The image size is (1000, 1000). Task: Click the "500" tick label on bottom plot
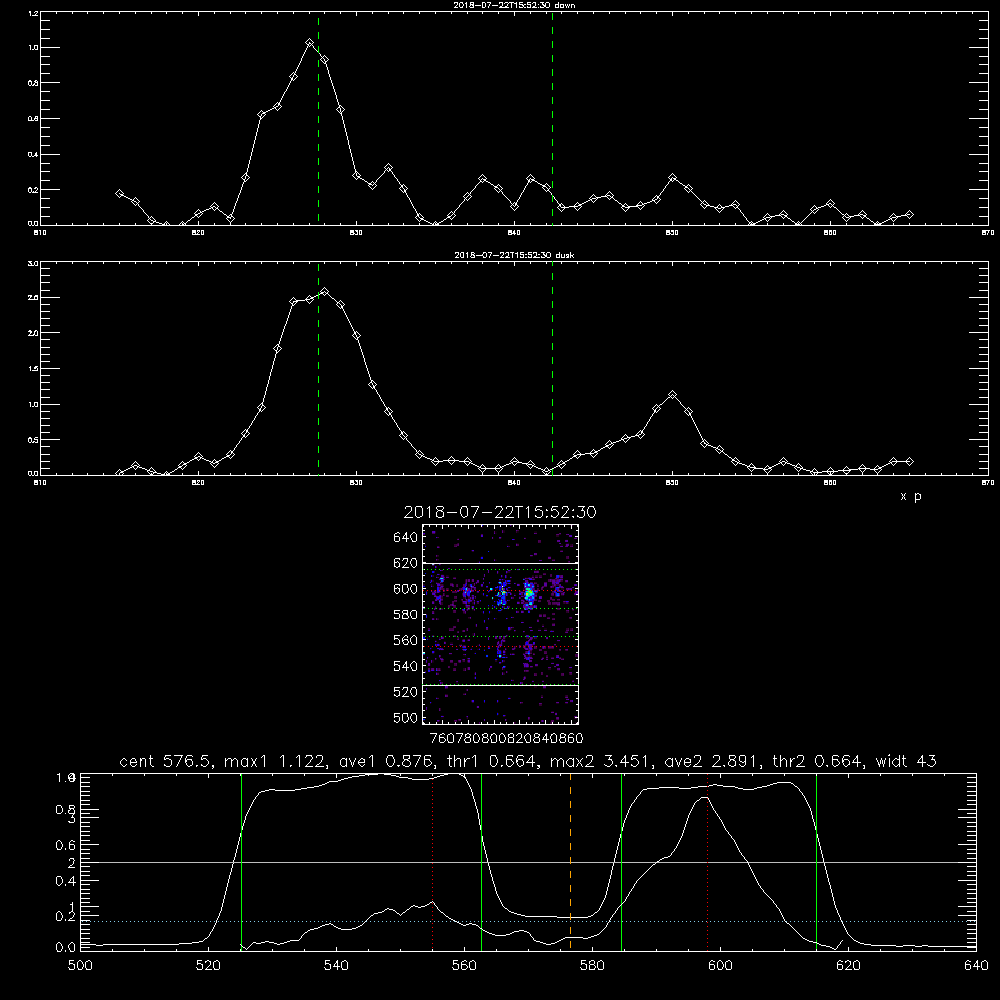80,966
